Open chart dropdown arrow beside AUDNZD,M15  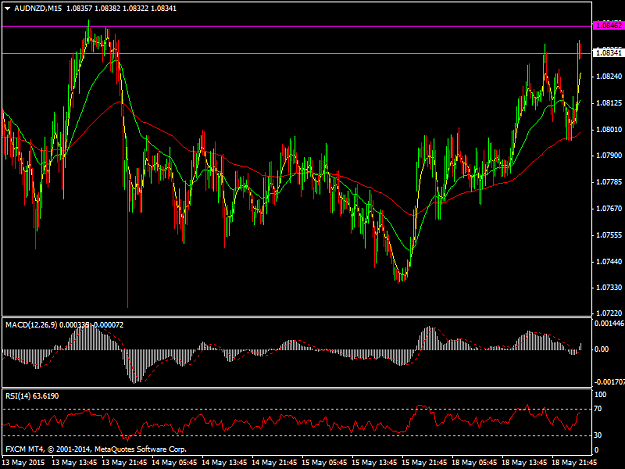pos(7,8)
